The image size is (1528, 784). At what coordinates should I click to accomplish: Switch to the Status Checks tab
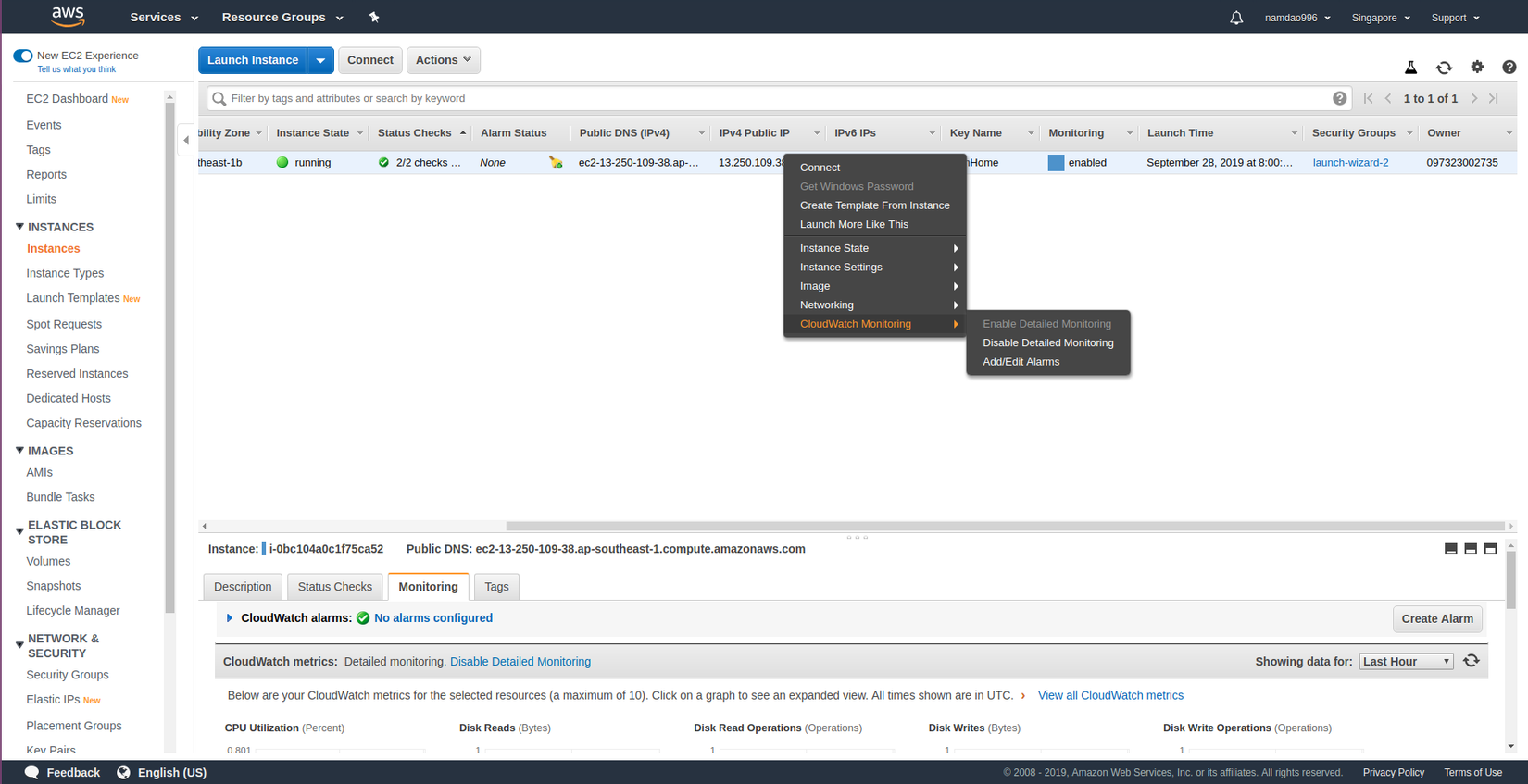[335, 587]
